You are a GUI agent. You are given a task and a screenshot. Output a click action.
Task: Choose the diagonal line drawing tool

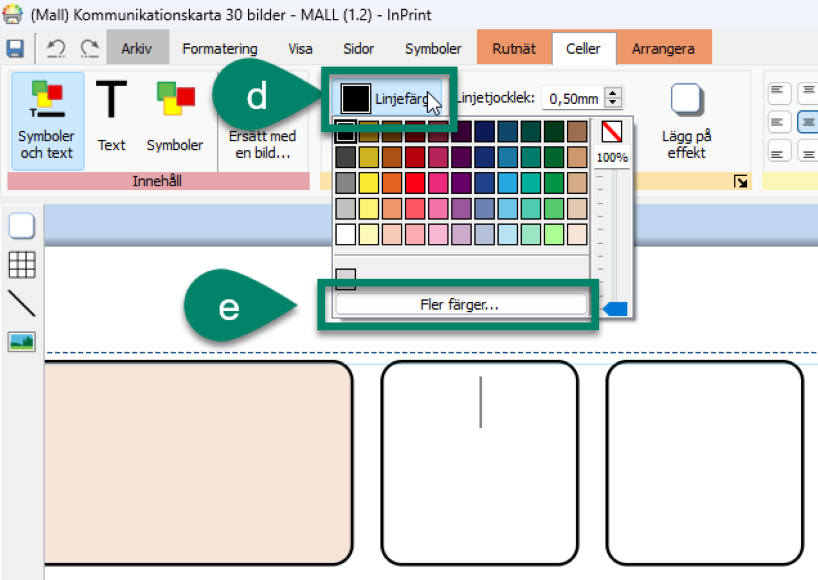pyautogui.click(x=21, y=303)
